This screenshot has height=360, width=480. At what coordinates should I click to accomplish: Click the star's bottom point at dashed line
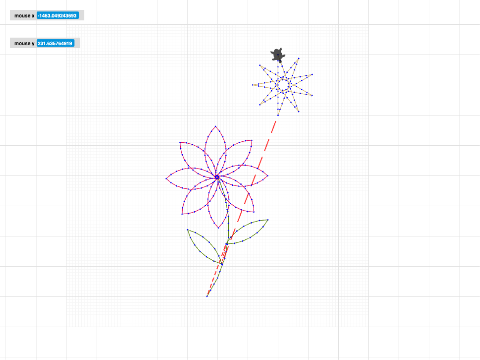[x=278, y=115]
